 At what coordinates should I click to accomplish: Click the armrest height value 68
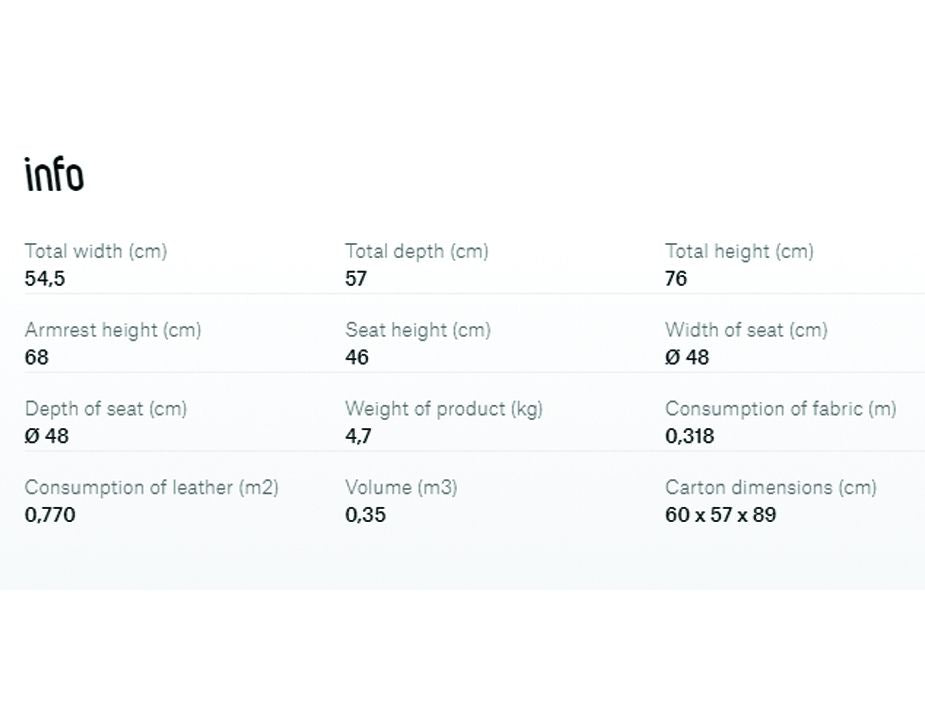pyautogui.click(x=37, y=357)
